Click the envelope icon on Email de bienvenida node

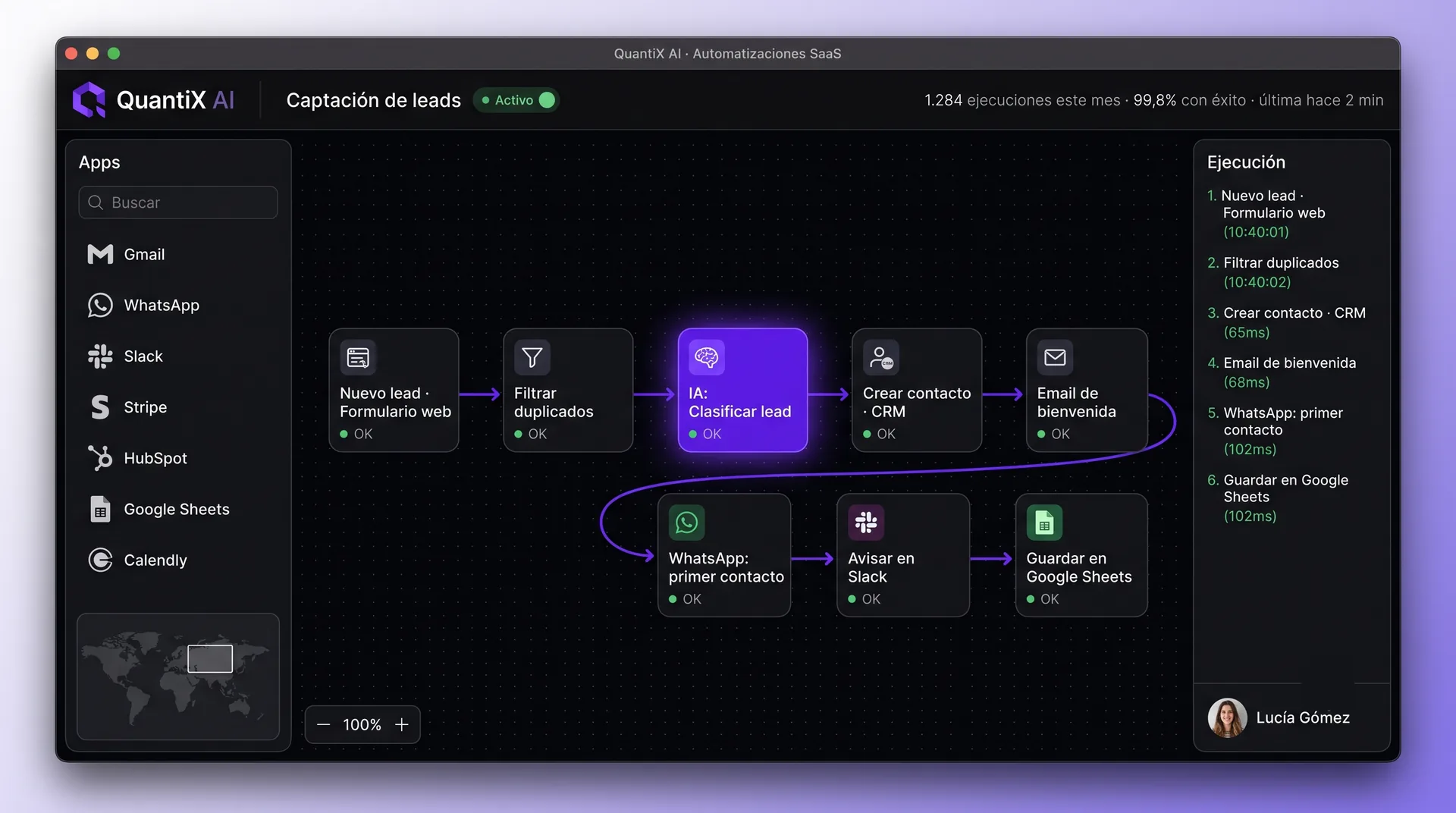point(1055,357)
